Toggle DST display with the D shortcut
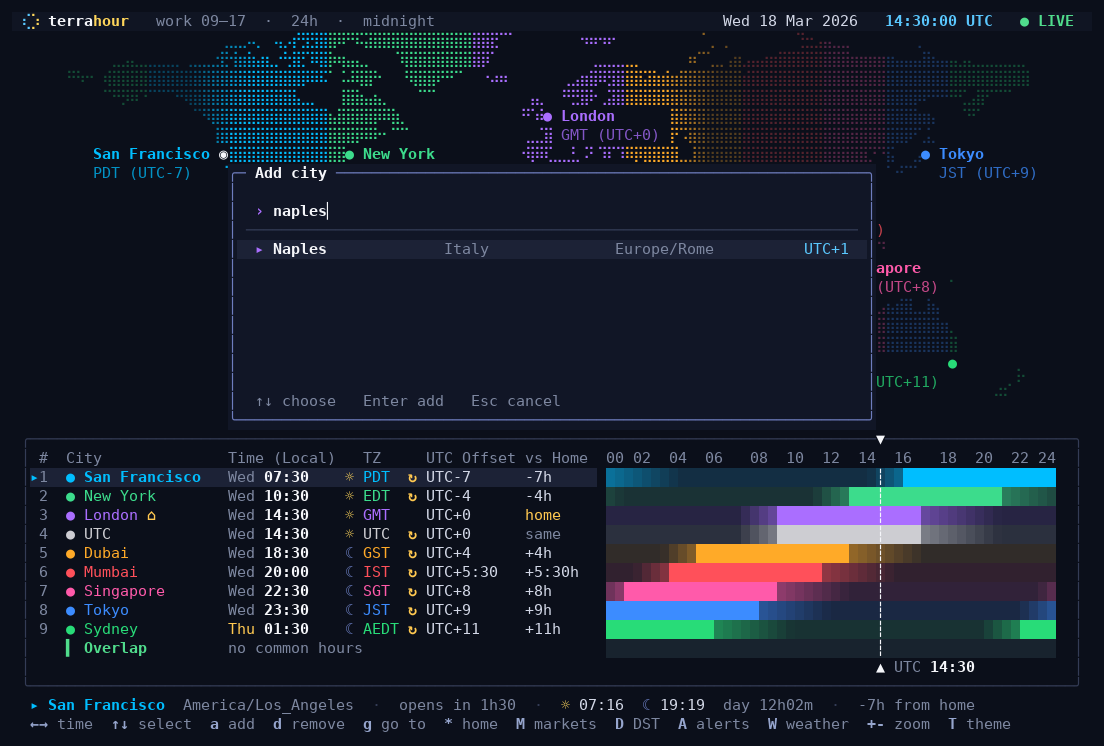This screenshot has width=1104, height=746. pos(637,724)
